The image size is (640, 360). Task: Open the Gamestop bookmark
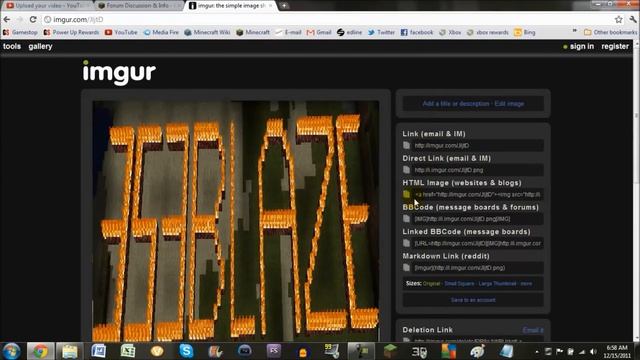coord(20,32)
